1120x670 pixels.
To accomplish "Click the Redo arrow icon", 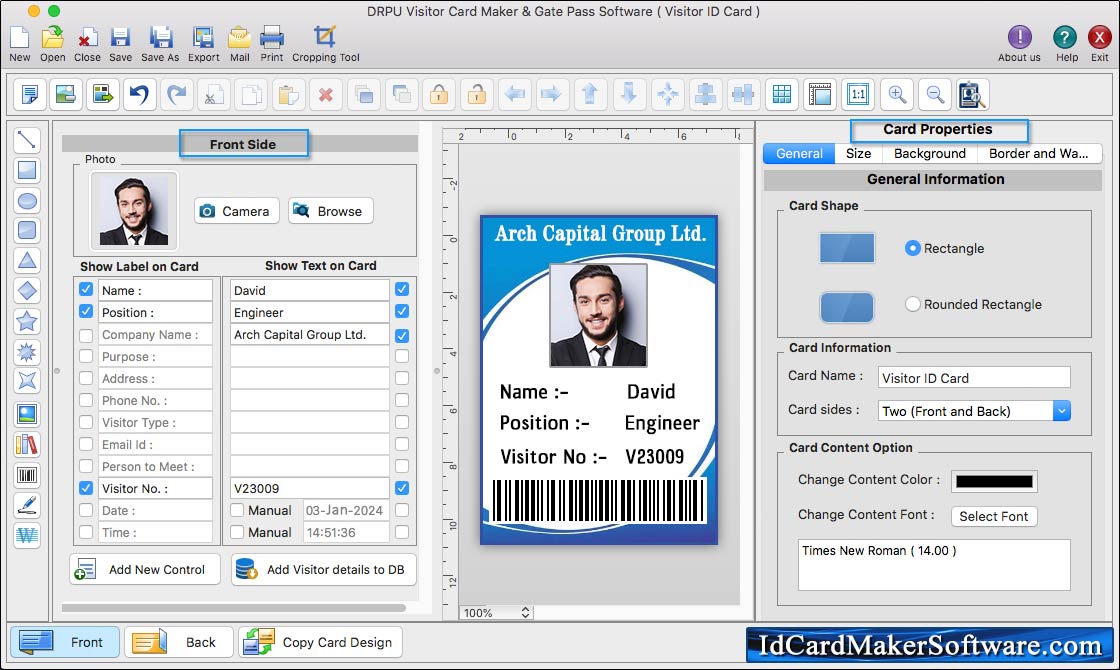I will pyautogui.click(x=176, y=94).
